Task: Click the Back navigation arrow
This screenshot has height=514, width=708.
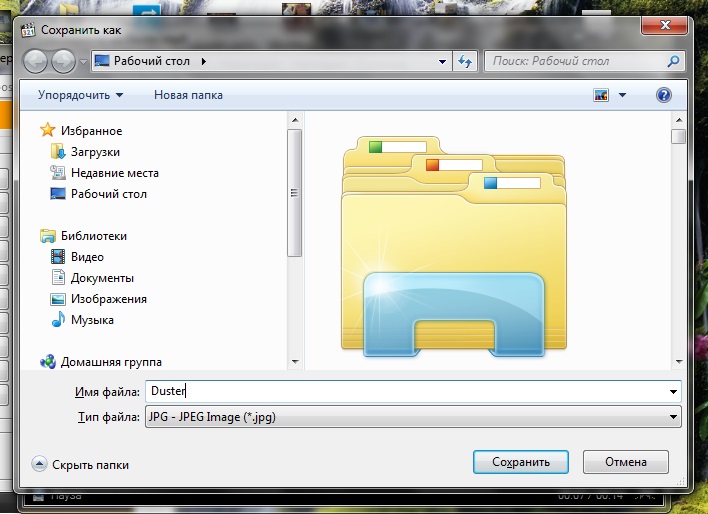Action: coord(35,61)
